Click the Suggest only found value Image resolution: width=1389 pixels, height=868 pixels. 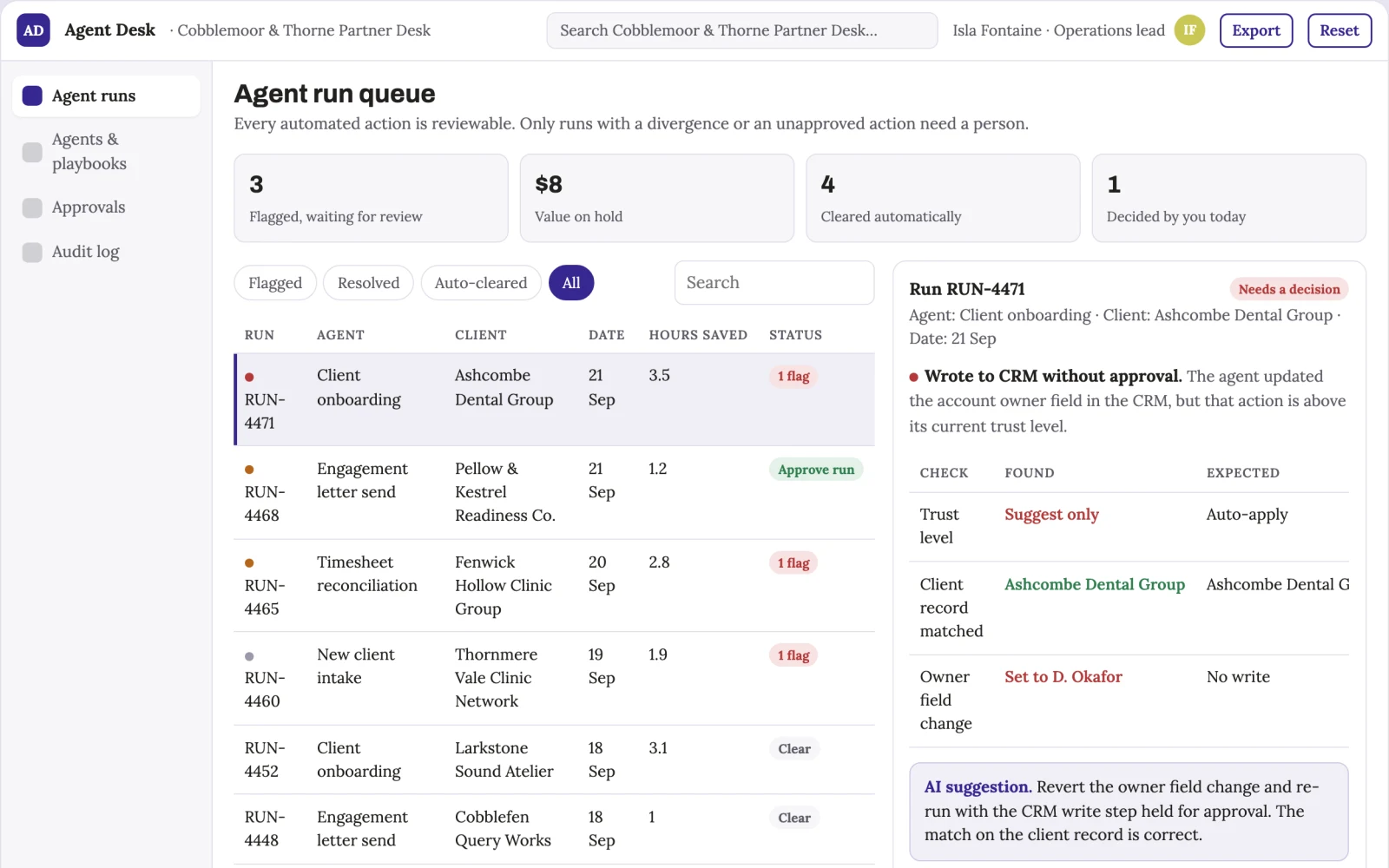pyautogui.click(x=1051, y=515)
